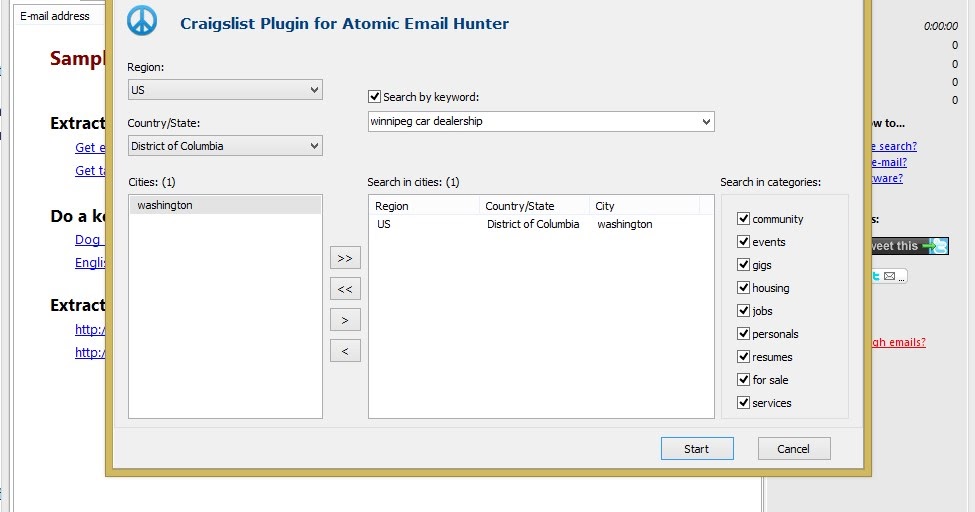Click the Region column header

click(424, 206)
